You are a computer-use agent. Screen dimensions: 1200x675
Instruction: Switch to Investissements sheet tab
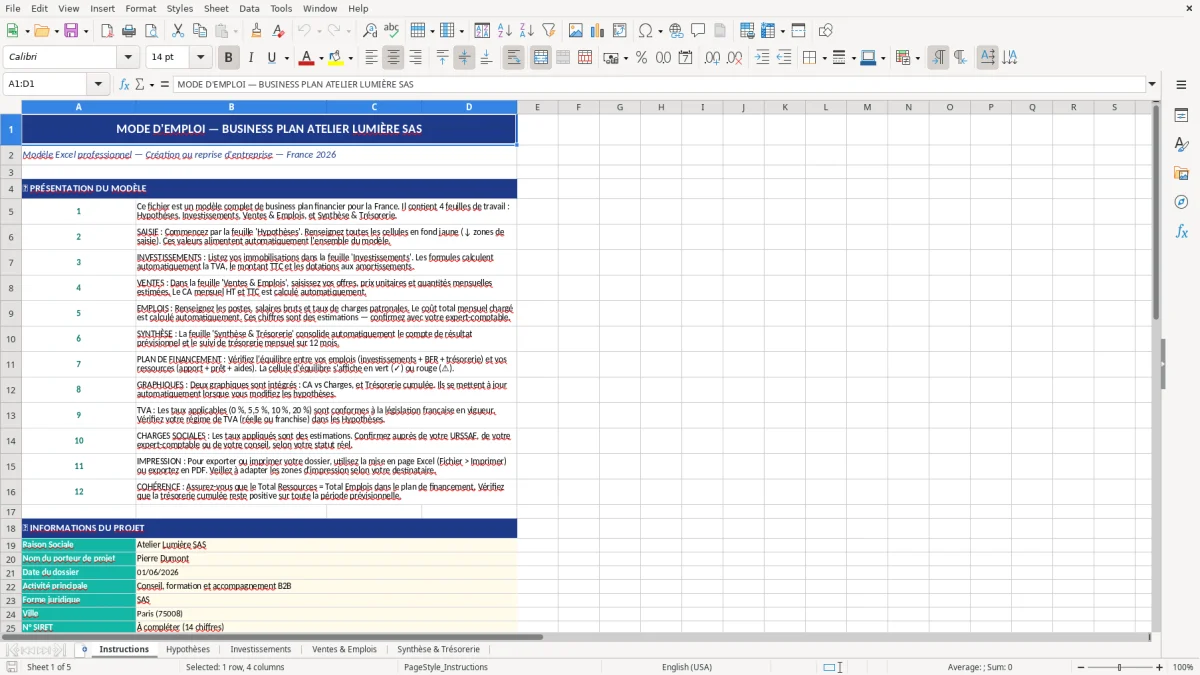tap(261, 649)
